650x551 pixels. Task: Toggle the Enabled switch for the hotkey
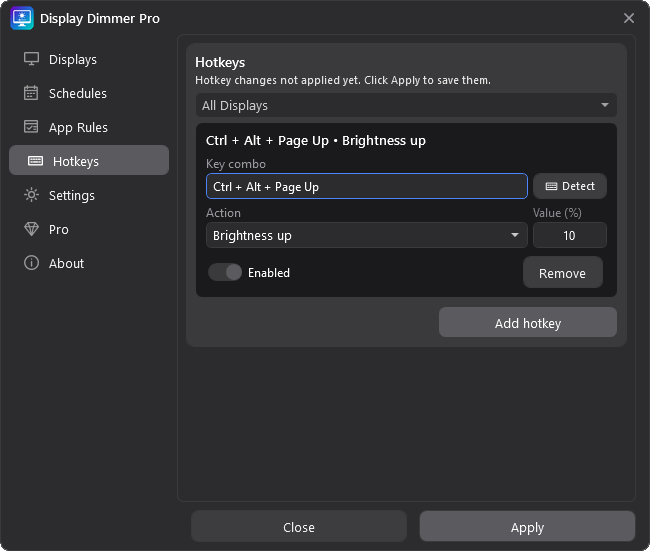(x=225, y=272)
